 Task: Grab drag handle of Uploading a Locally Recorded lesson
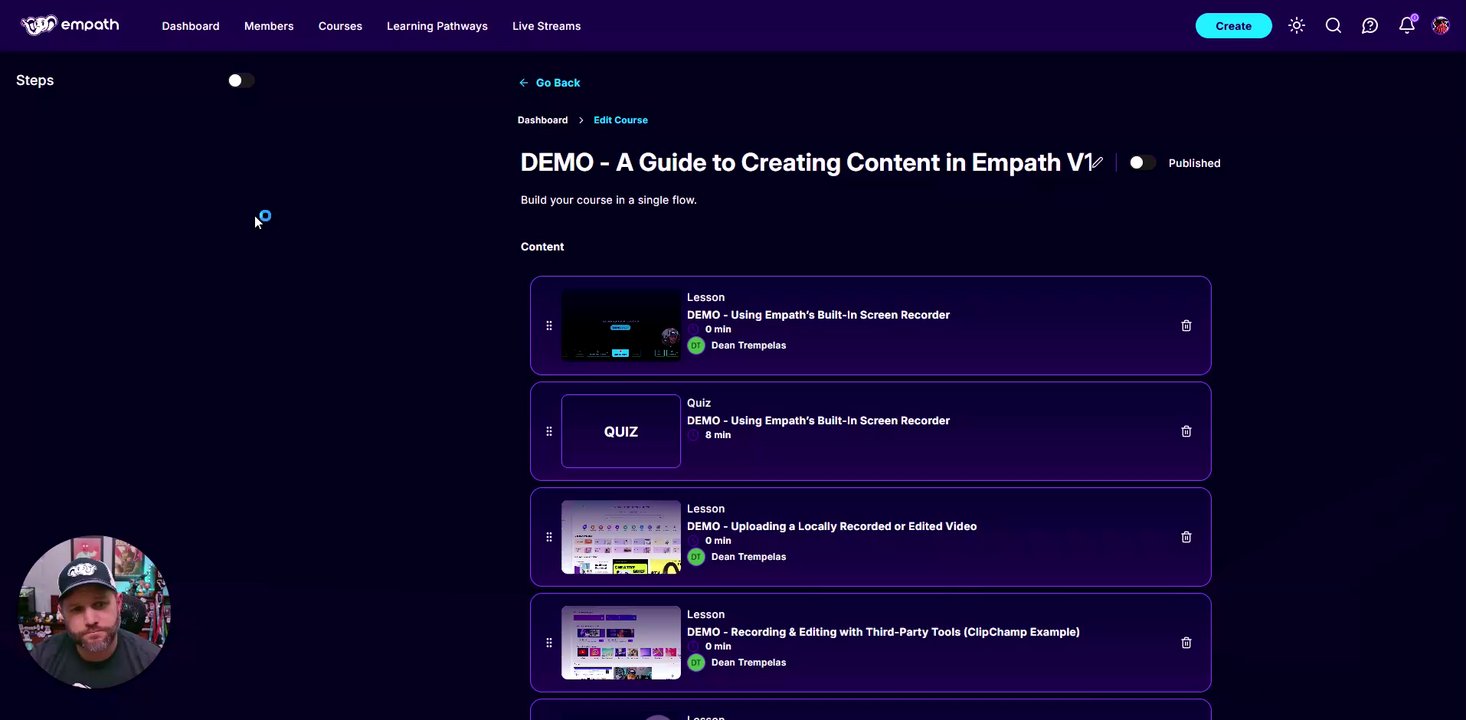(549, 537)
